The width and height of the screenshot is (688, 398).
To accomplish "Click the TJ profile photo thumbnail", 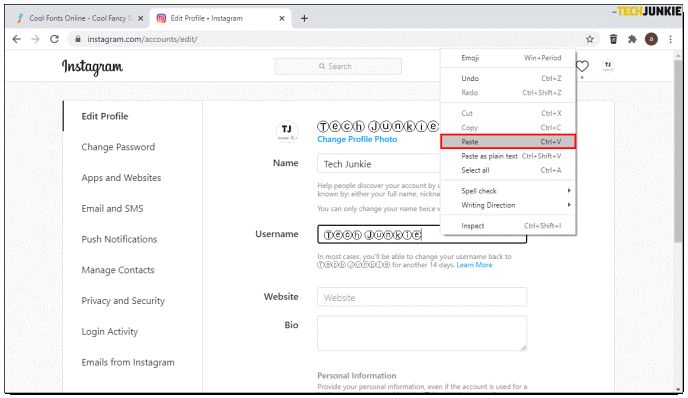I will 287,131.
